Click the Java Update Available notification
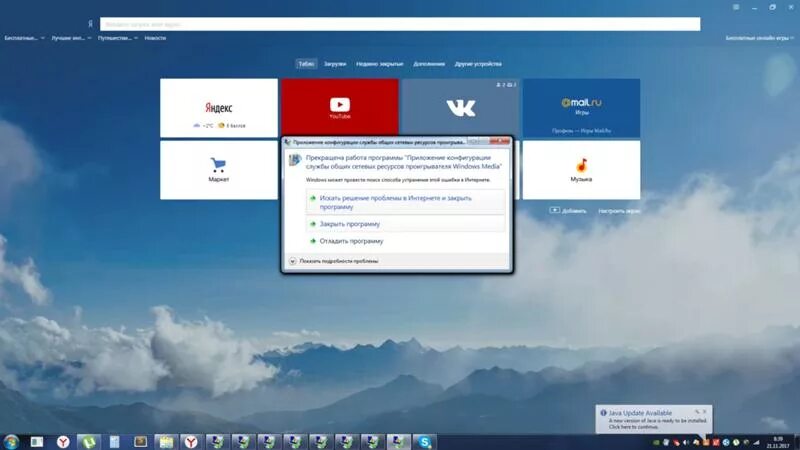The image size is (800, 450). pos(654,419)
